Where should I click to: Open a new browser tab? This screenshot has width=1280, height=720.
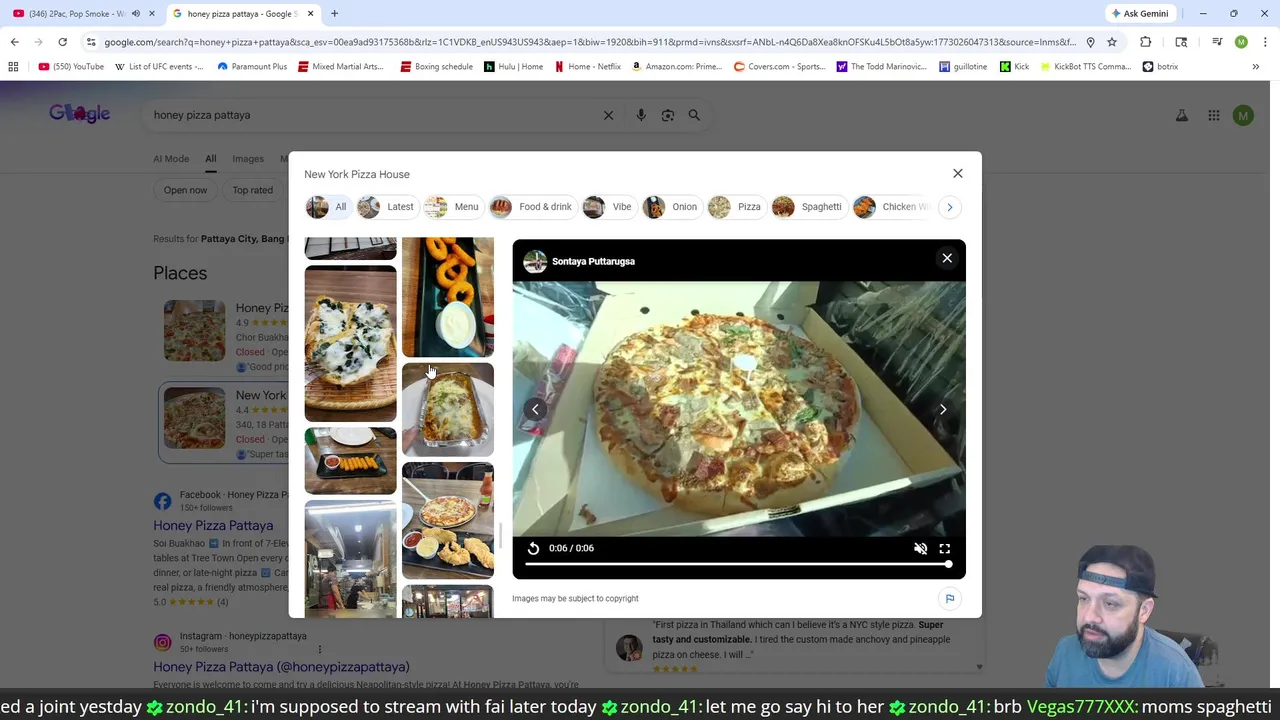[334, 14]
